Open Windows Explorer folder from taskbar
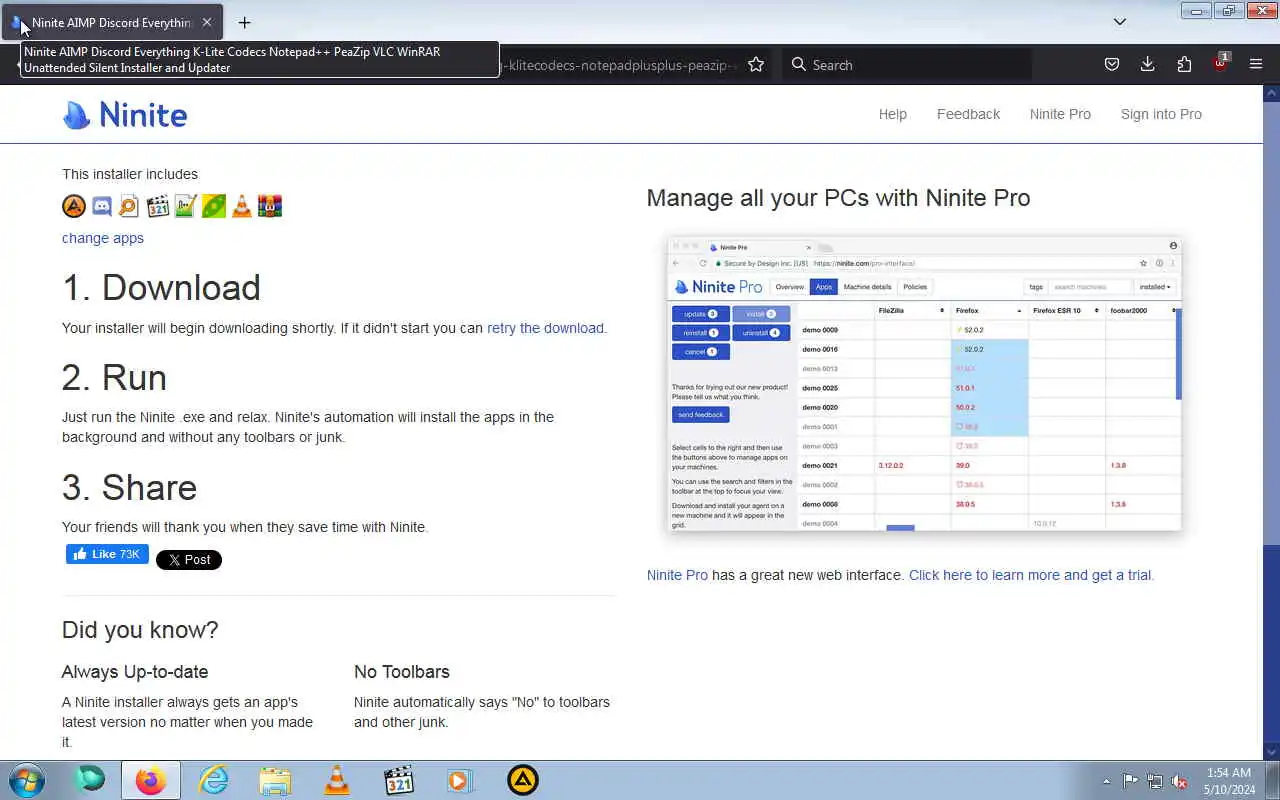This screenshot has width=1280, height=800. [x=275, y=780]
